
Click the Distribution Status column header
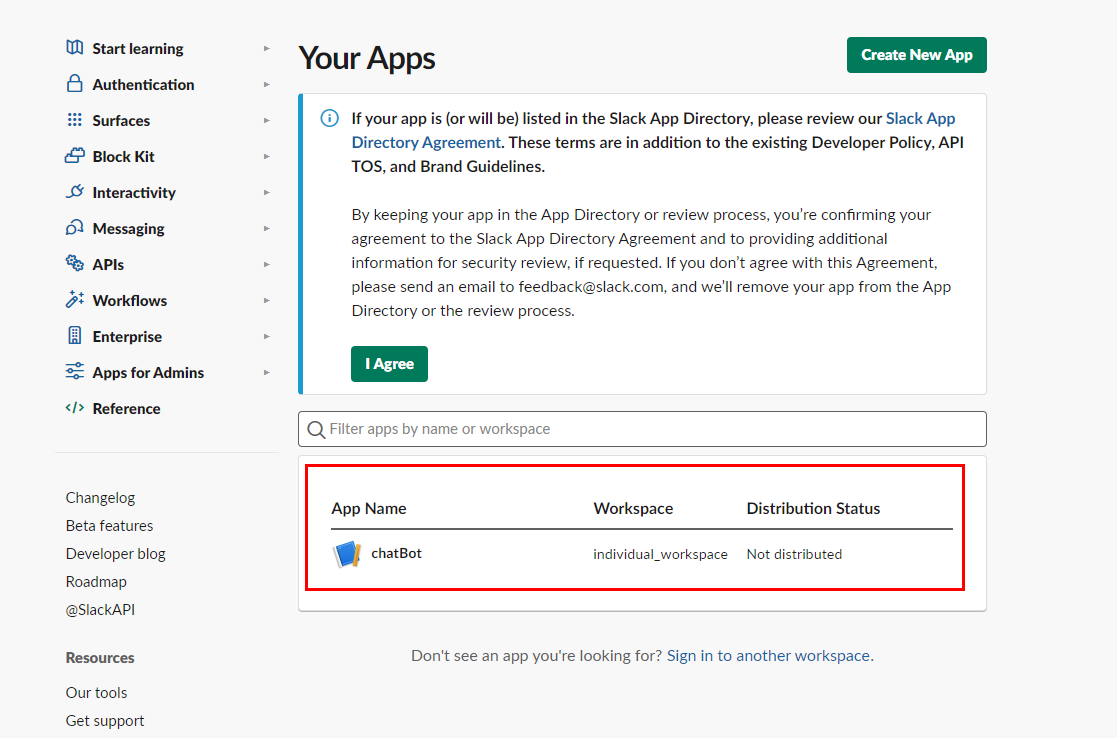click(813, 509)
